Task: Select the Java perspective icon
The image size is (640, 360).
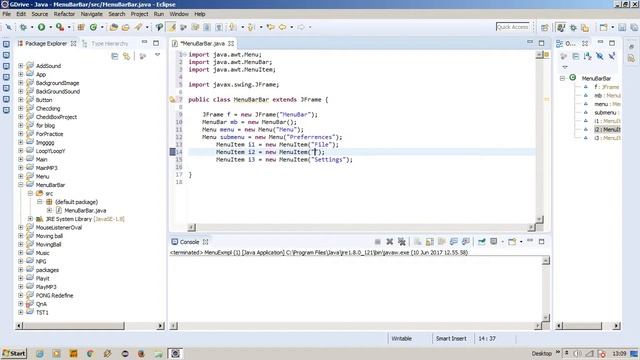Action: (561, 27)
